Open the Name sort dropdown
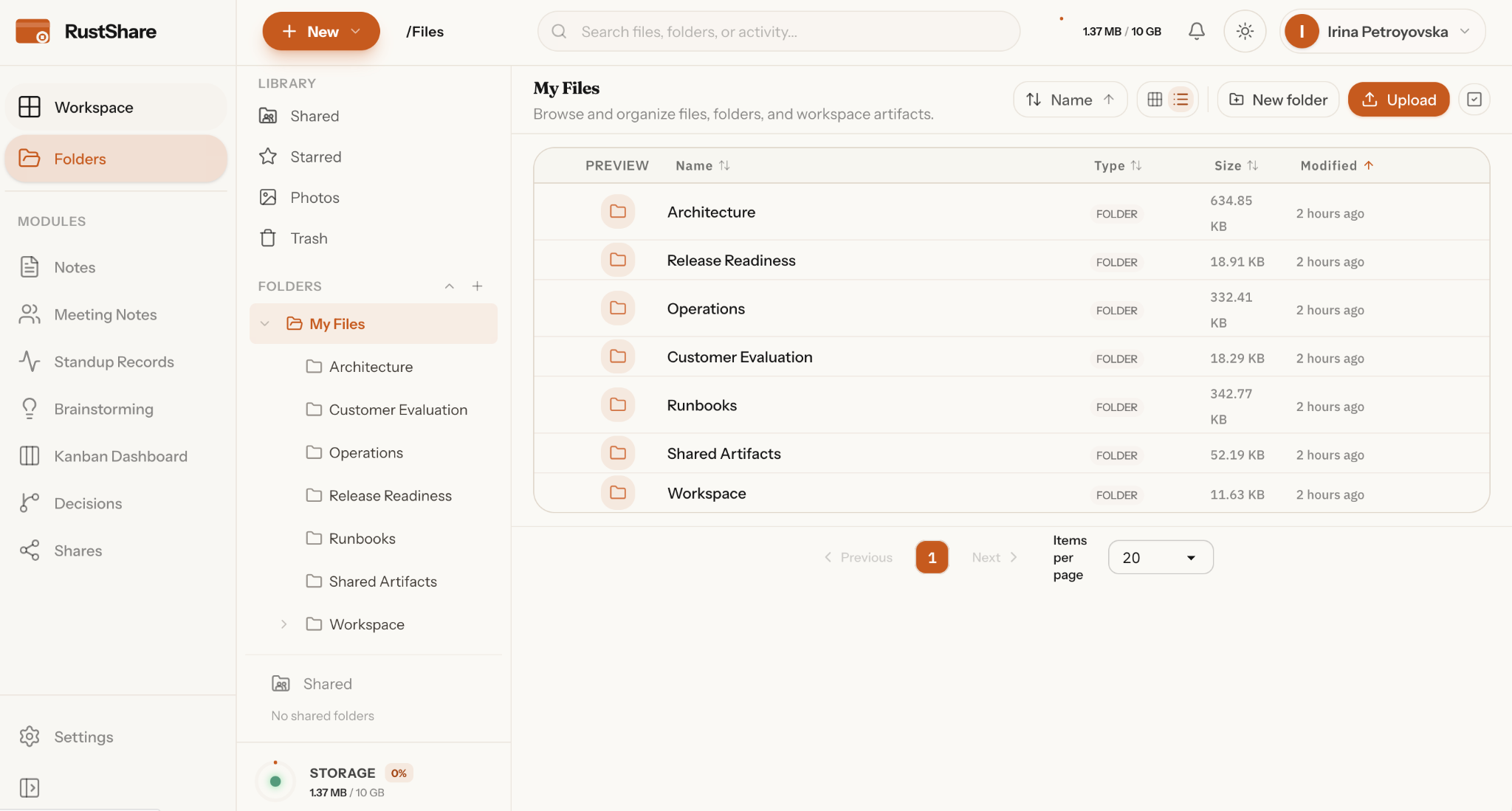The width and height of the screenshot is (1512, 811). (x=1070, y=100)
